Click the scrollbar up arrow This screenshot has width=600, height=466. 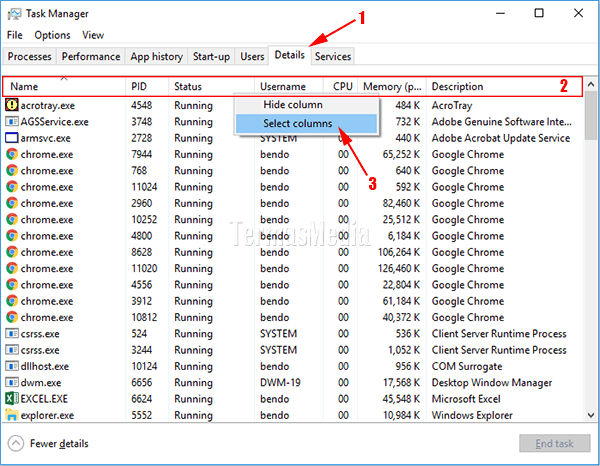pos(591,84)
